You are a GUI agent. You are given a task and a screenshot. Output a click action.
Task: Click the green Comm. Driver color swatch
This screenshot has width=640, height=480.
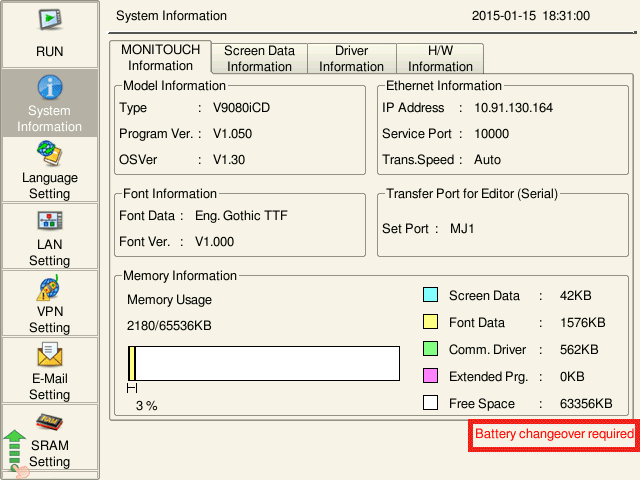pos(430,349)
